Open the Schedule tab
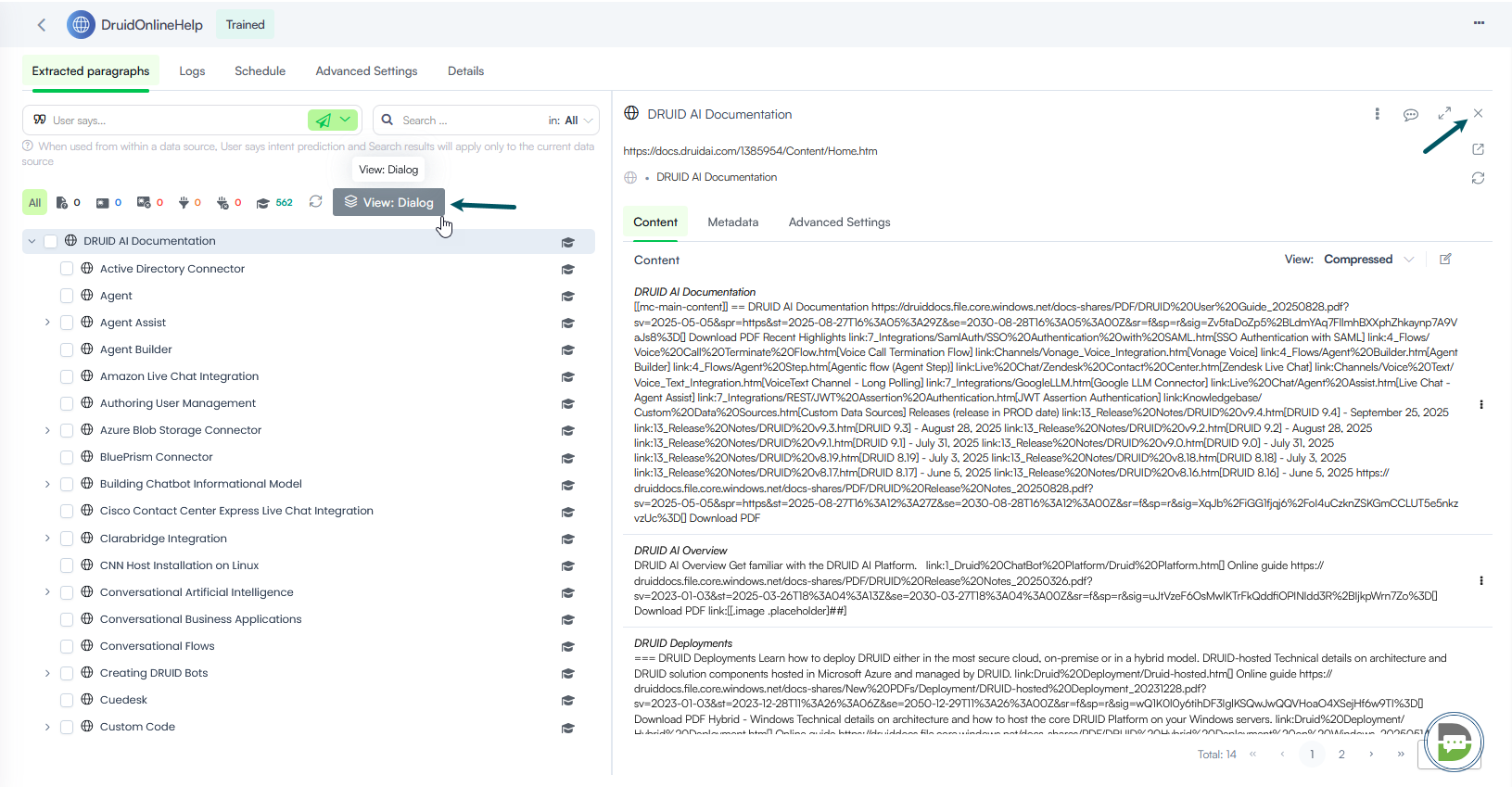Image resolution: width=1512 pixels, height=787 pixels. (x=260, y=71)
